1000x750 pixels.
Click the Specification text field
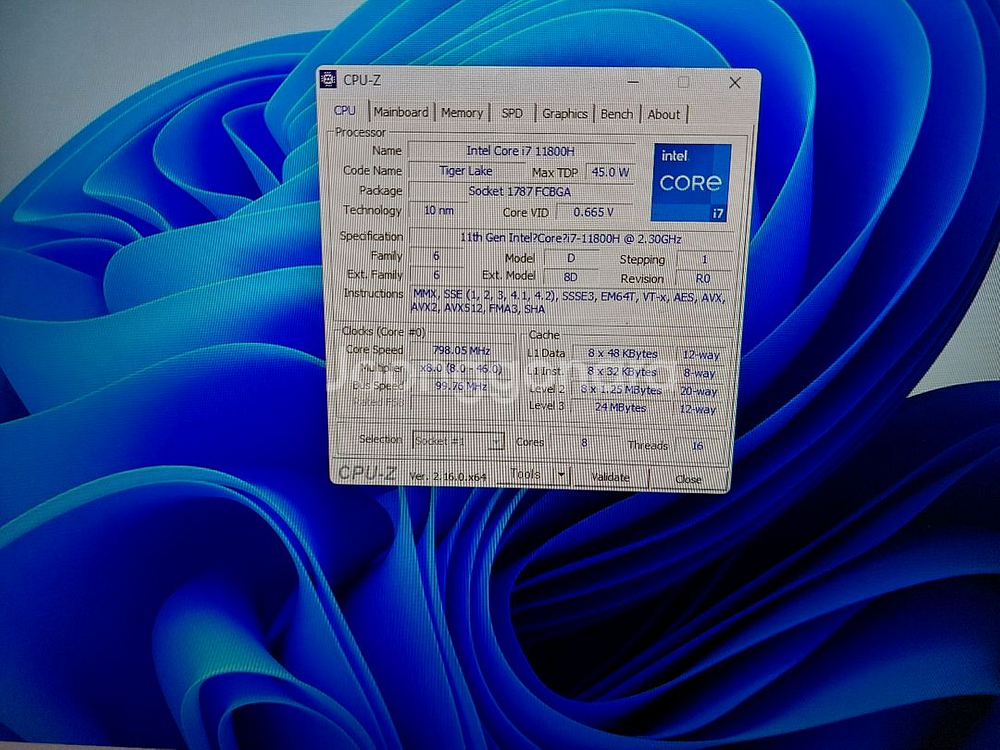570,238
